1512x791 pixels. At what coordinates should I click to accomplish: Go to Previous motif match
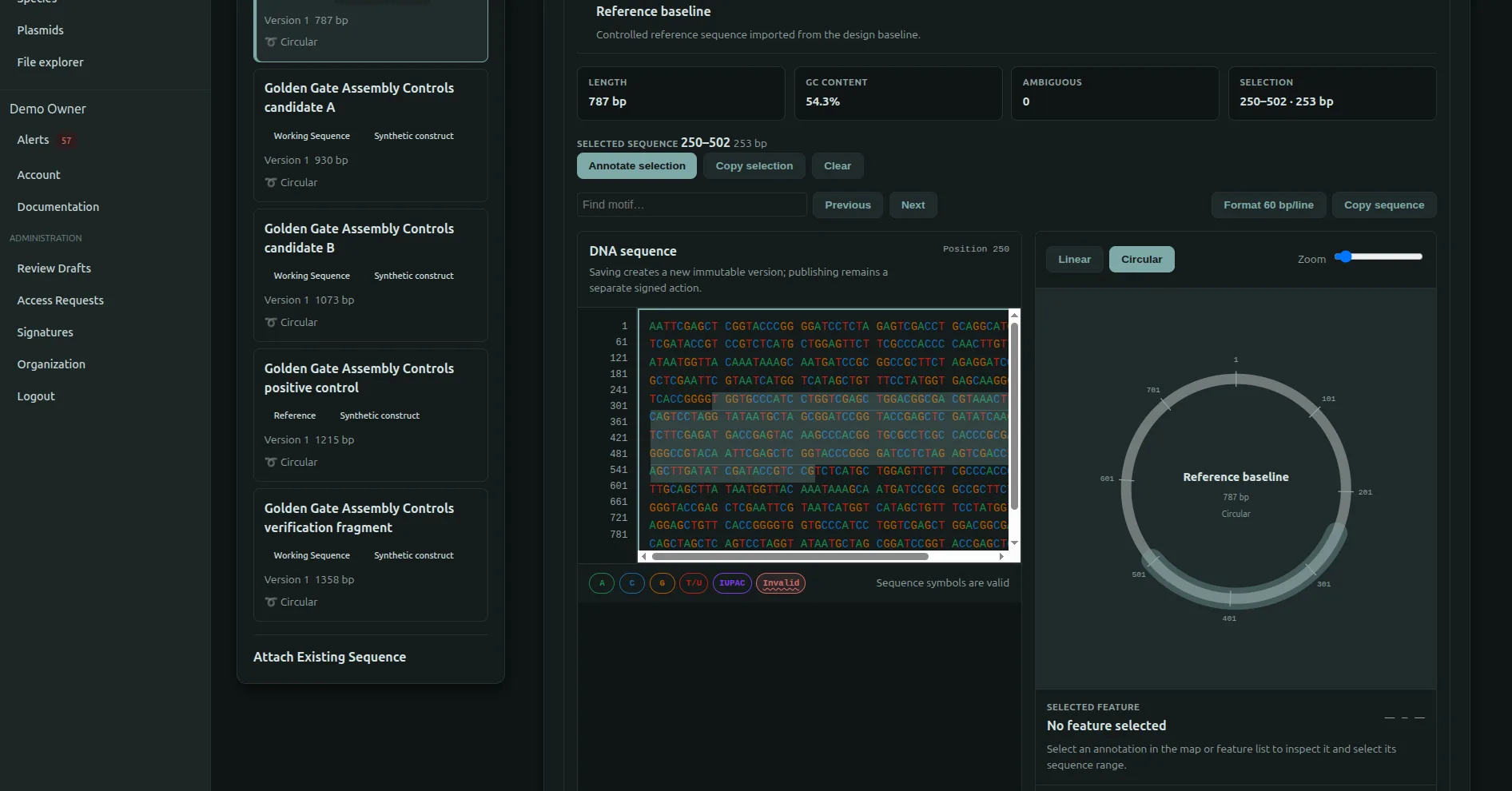[848, 205]
